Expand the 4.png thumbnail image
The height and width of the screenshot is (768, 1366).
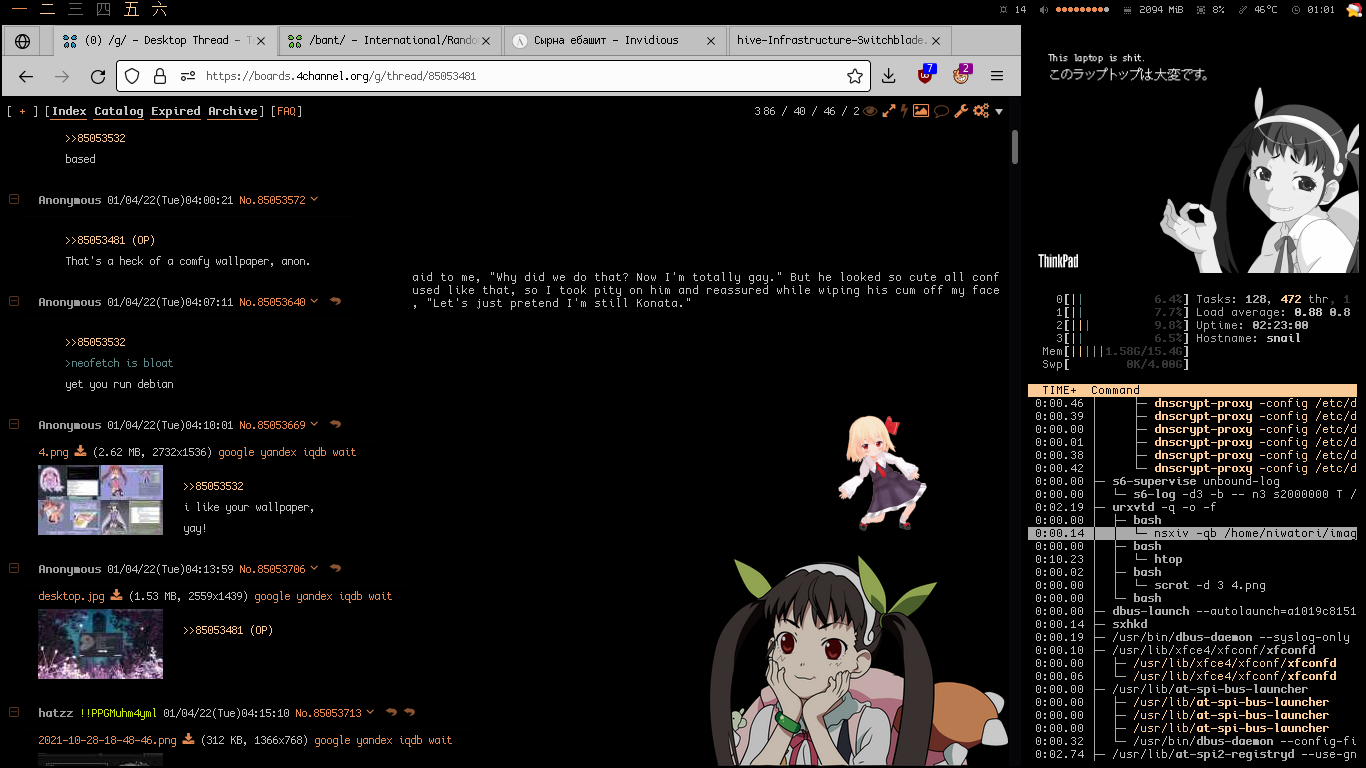point(100,500)
